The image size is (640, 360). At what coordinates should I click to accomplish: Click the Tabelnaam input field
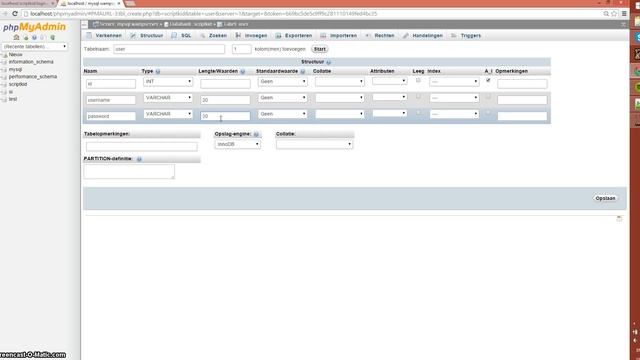pos(169,49)
